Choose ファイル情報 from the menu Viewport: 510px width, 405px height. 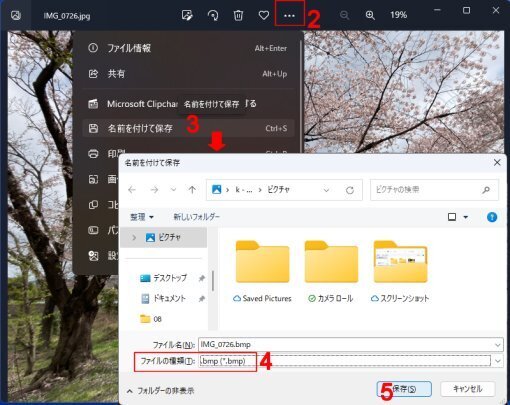coord(188,48)
